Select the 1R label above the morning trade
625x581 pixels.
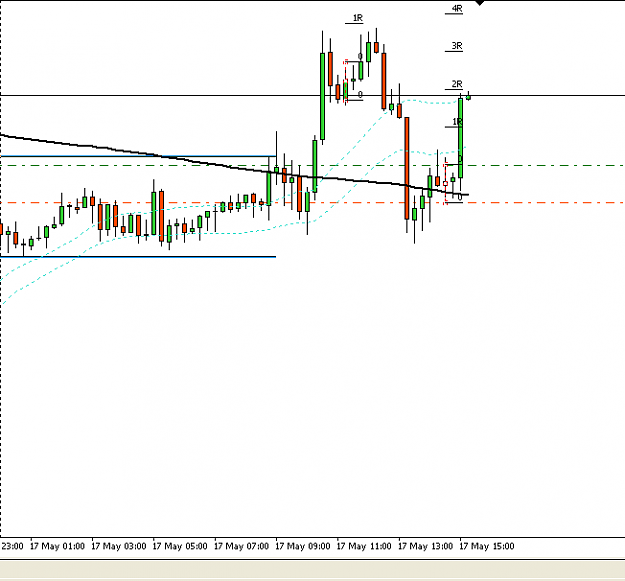pos(358,18)
